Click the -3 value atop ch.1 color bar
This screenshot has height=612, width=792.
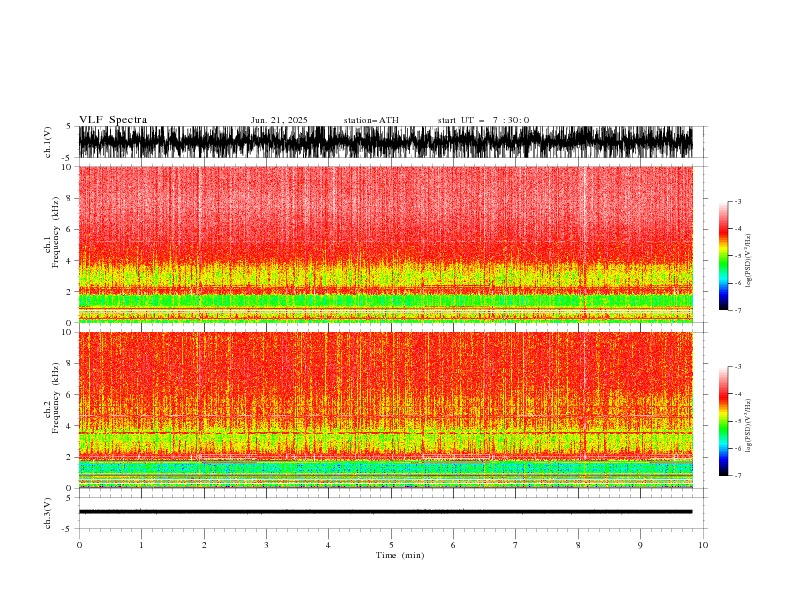[738, 201]
